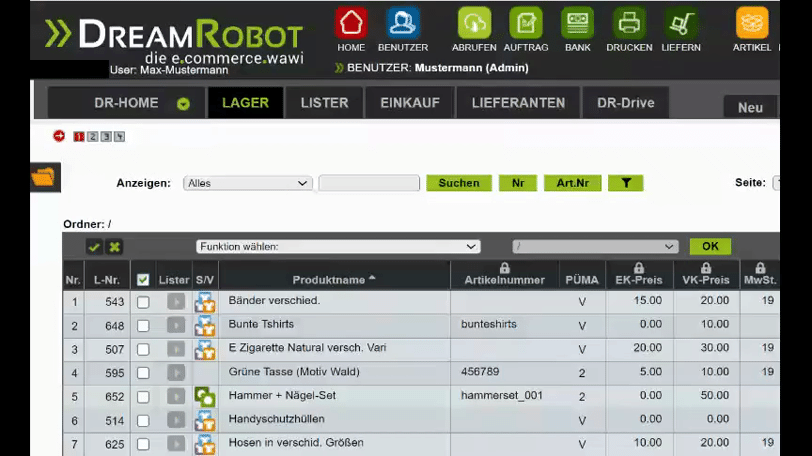Click product name 'Hosen in verschid. Größen'
Image resolution: width=812 pixels, height=456 pixels.
[296, 443]
